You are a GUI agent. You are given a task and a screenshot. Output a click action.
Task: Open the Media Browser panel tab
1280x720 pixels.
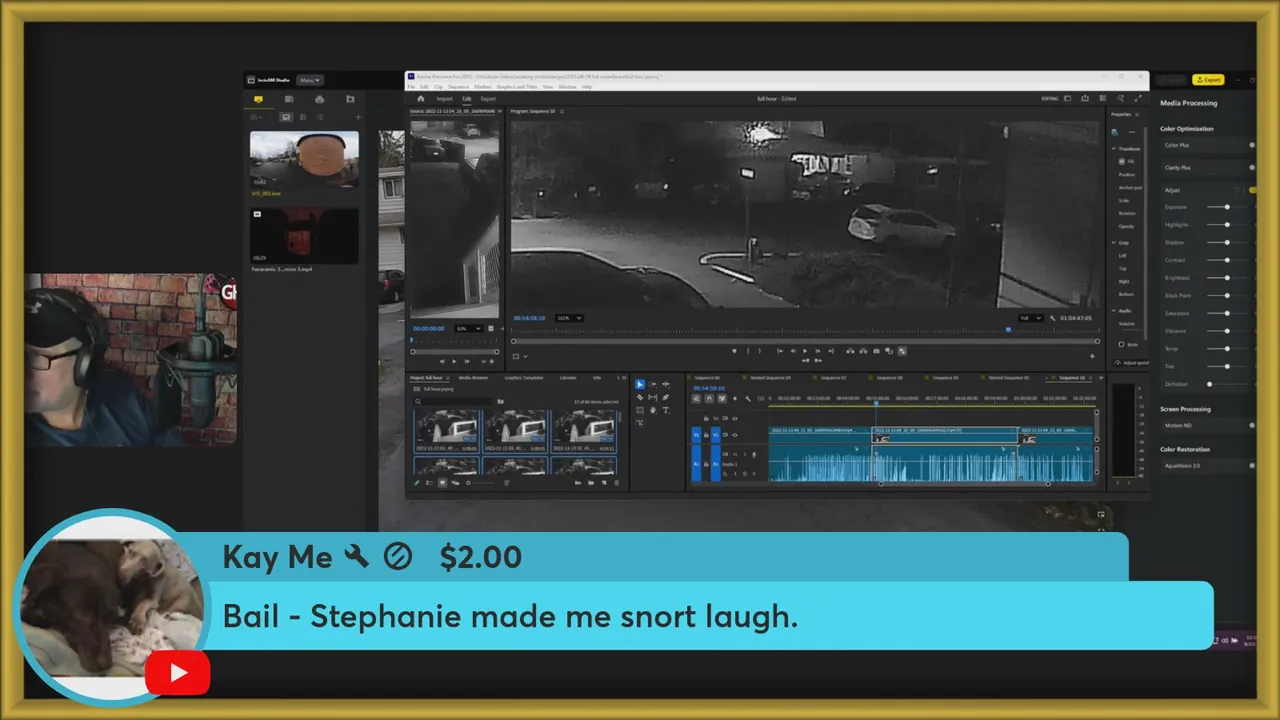473,378
